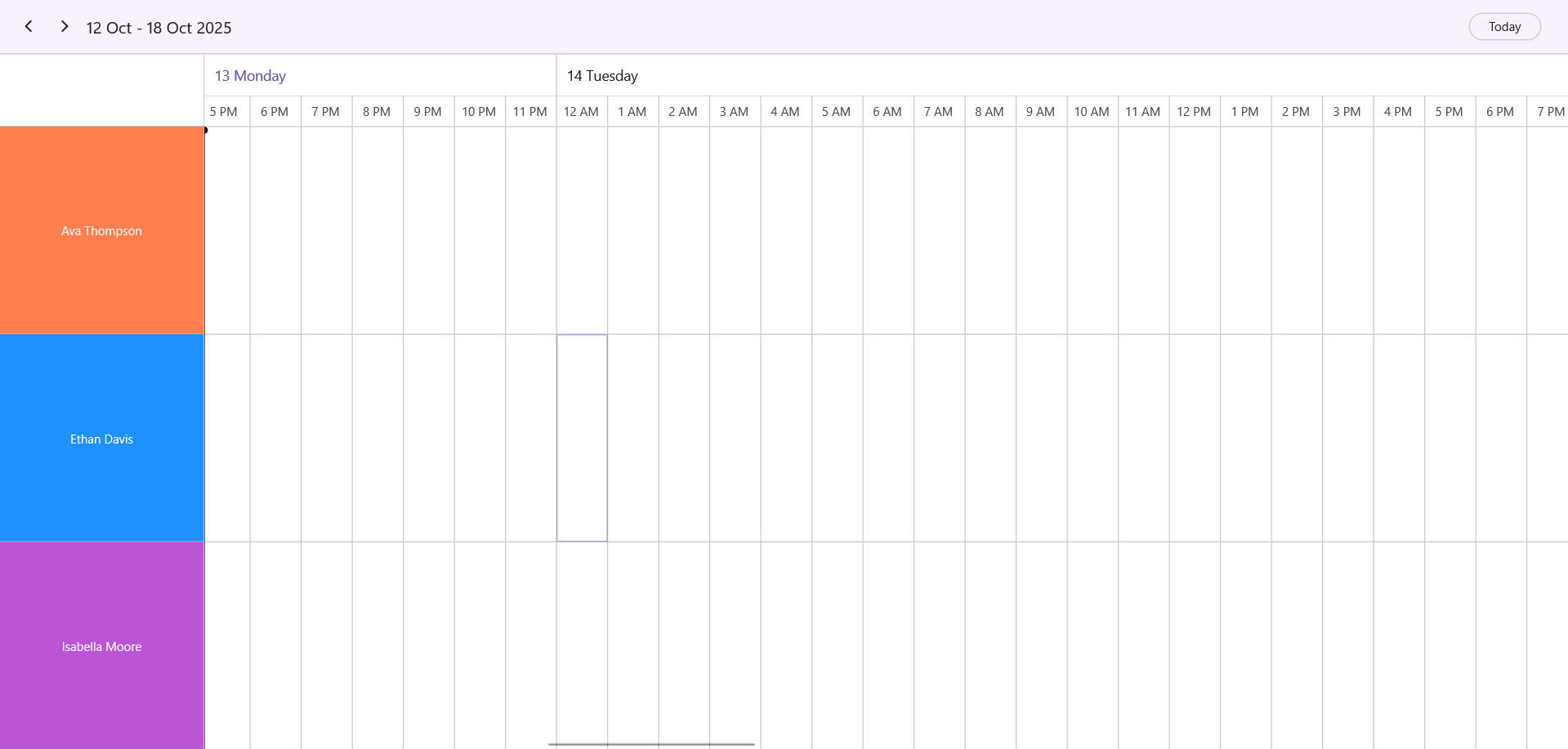Click the date range label 12 Oct - 18 Oct 2025

[159, 27]
